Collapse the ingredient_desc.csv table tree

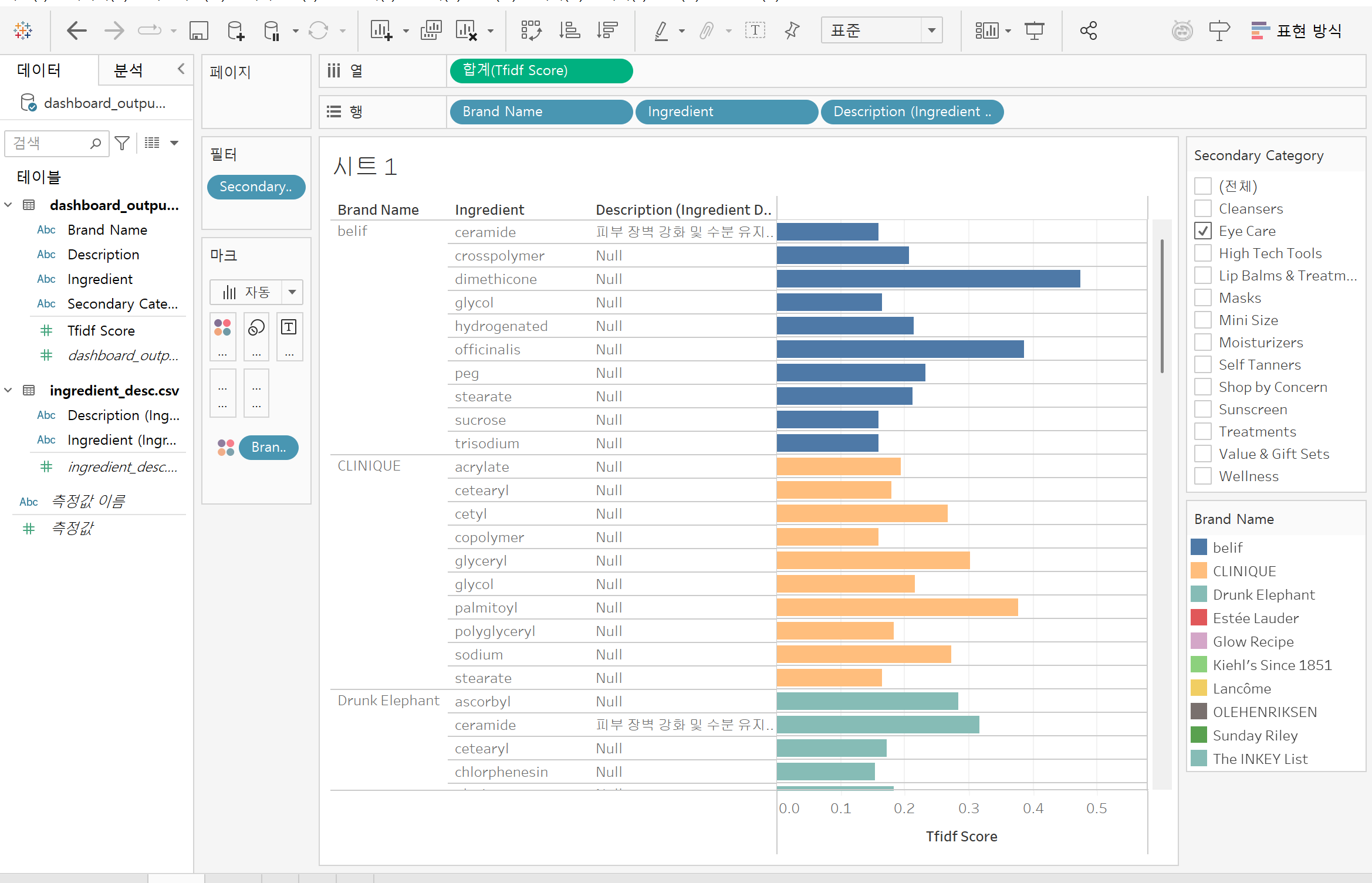click(x=8, y=391)
